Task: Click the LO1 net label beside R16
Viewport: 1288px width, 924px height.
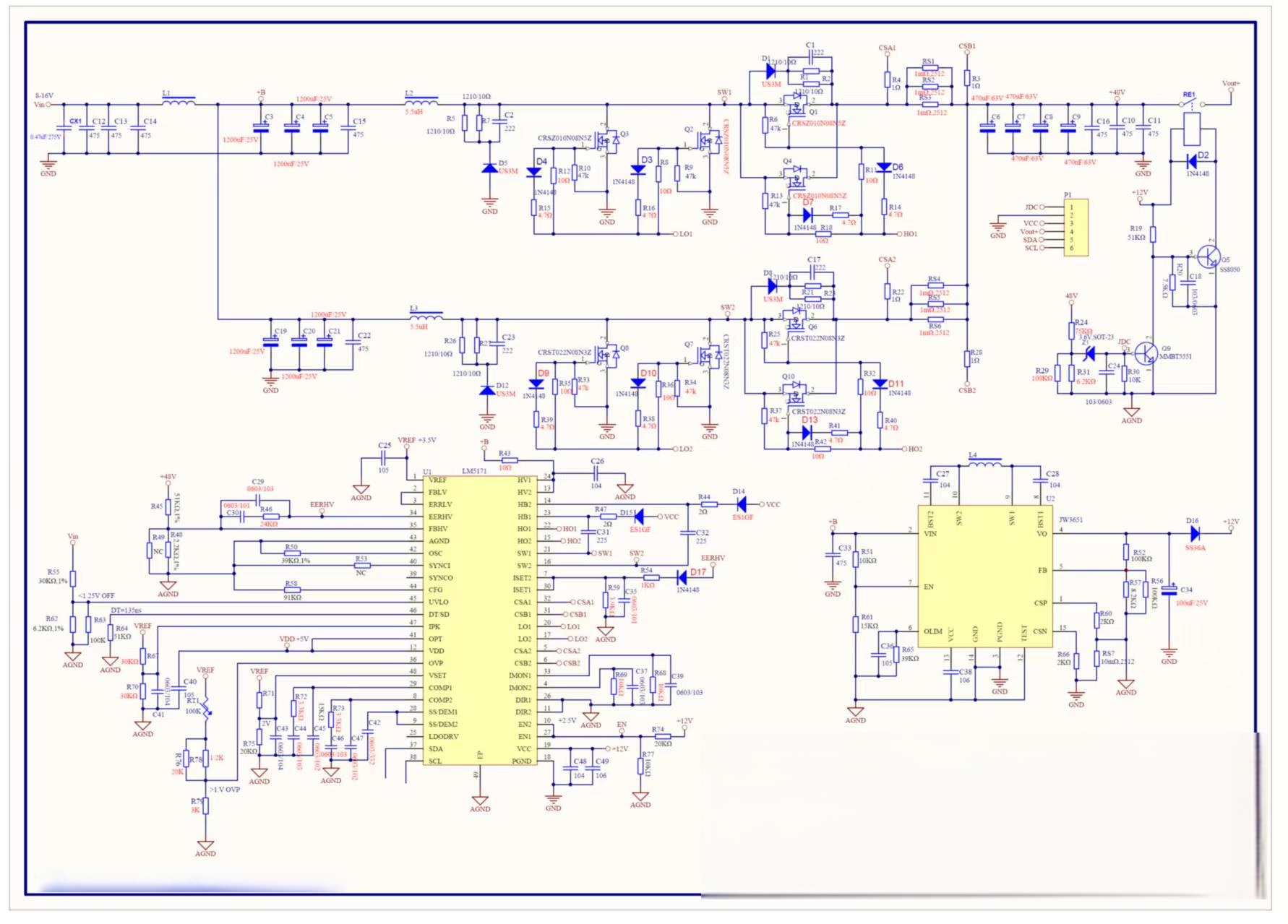Action: click(x=686, y=234)
